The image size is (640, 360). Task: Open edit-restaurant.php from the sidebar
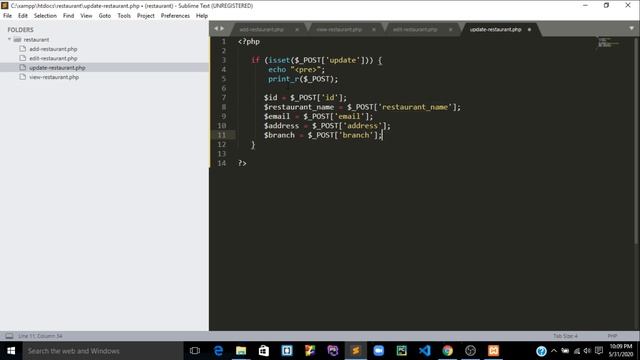53,58
